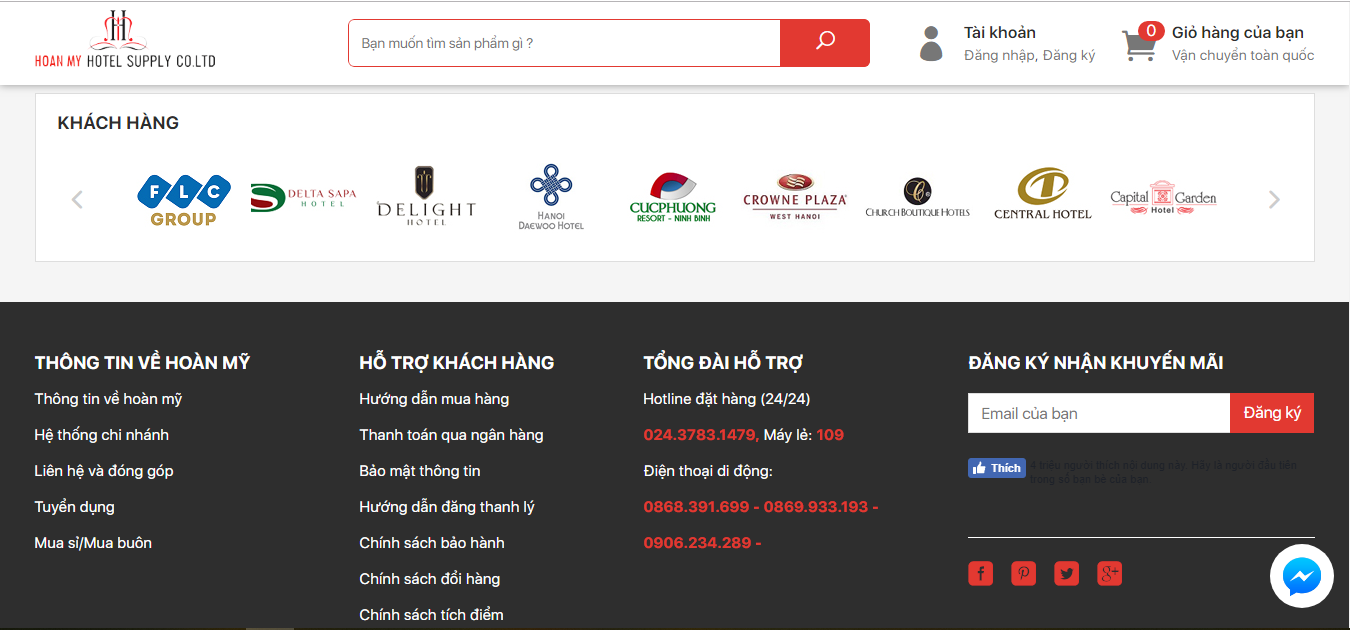
Task: Open Hướng dẫn mua hàng link
Action: click(434, 399)
